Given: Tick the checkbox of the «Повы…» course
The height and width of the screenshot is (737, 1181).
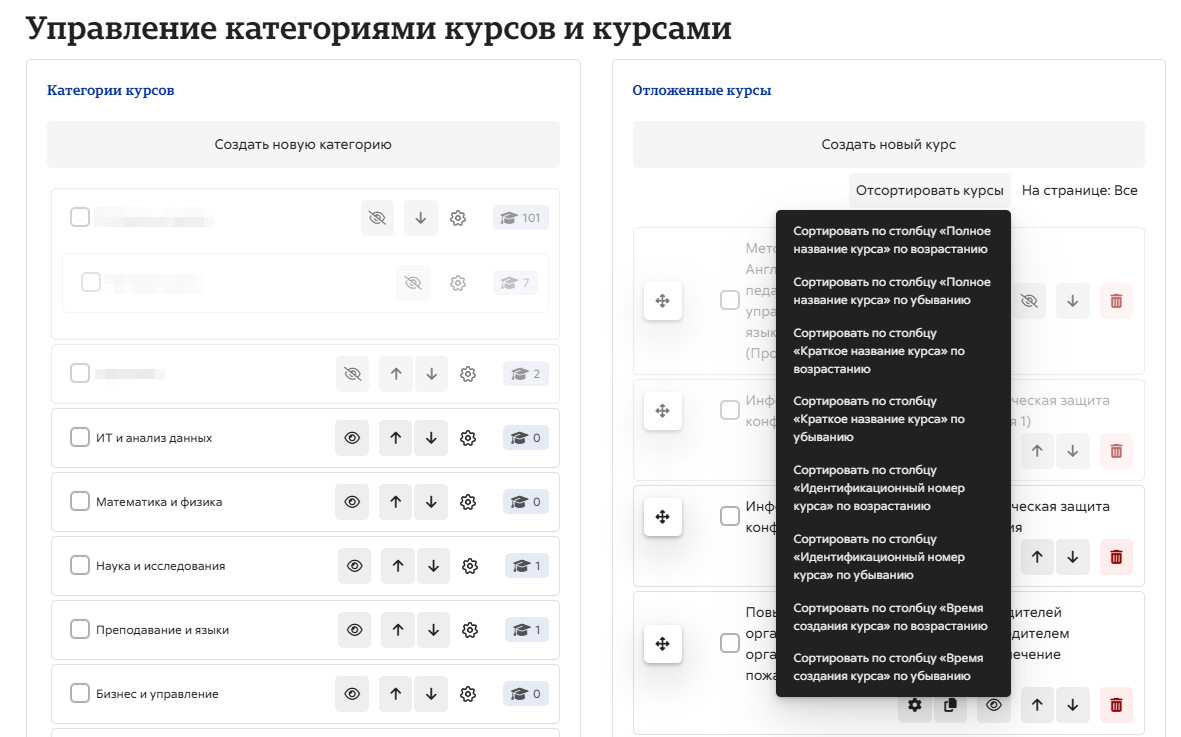Looking at the screenshot, I should (730, 643).
